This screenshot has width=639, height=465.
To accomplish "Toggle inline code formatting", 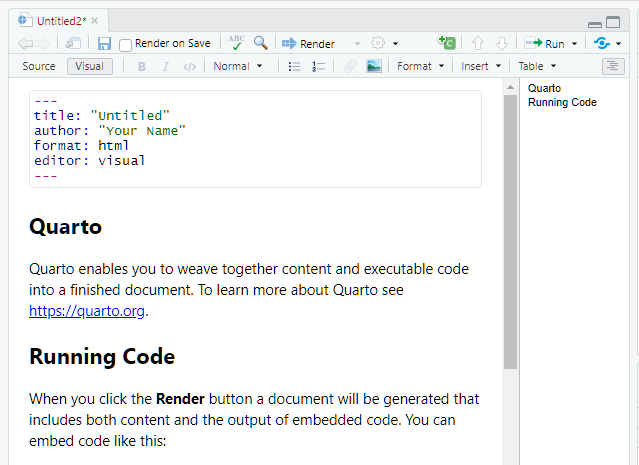I will (x=189, y=67).
